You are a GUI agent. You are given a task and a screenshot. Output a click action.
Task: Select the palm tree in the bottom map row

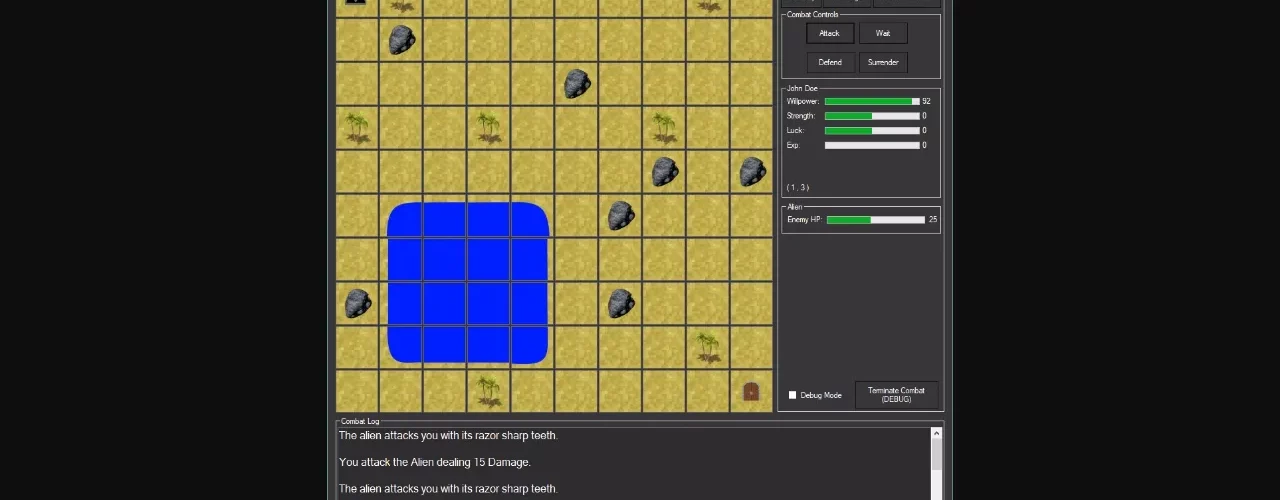[488, 390]
